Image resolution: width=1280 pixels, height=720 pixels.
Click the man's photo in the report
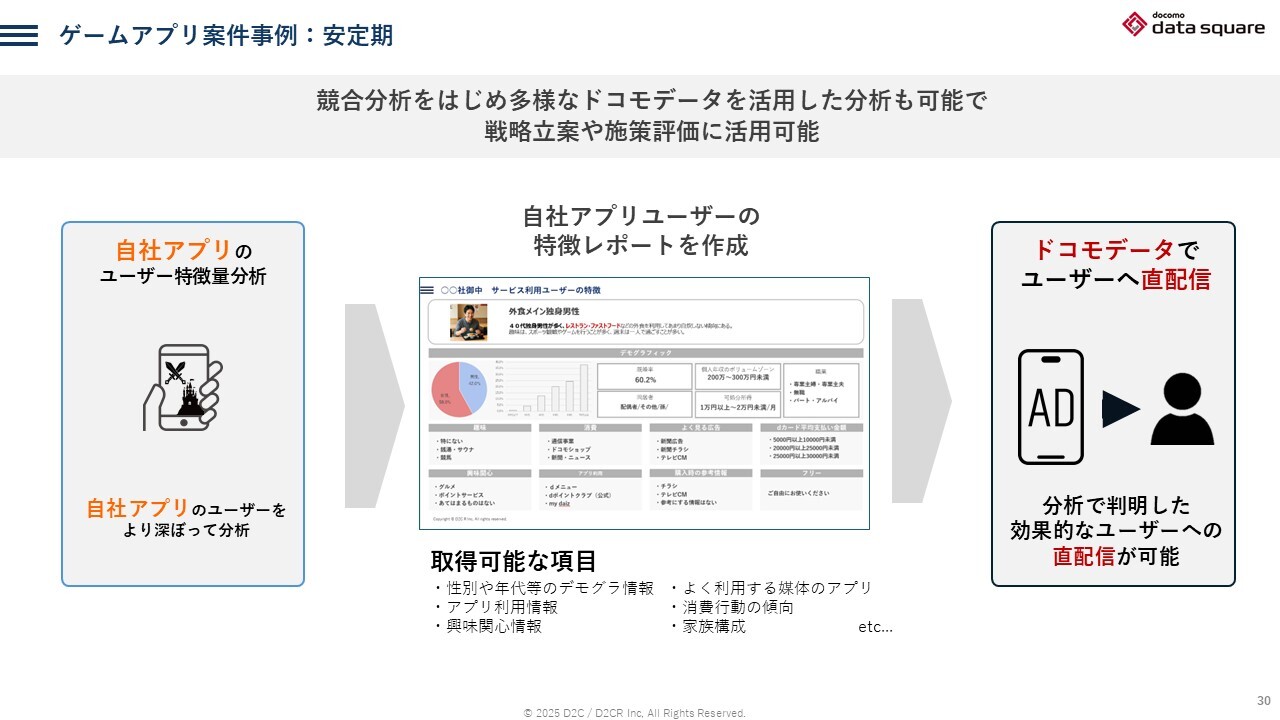point(468,323)
